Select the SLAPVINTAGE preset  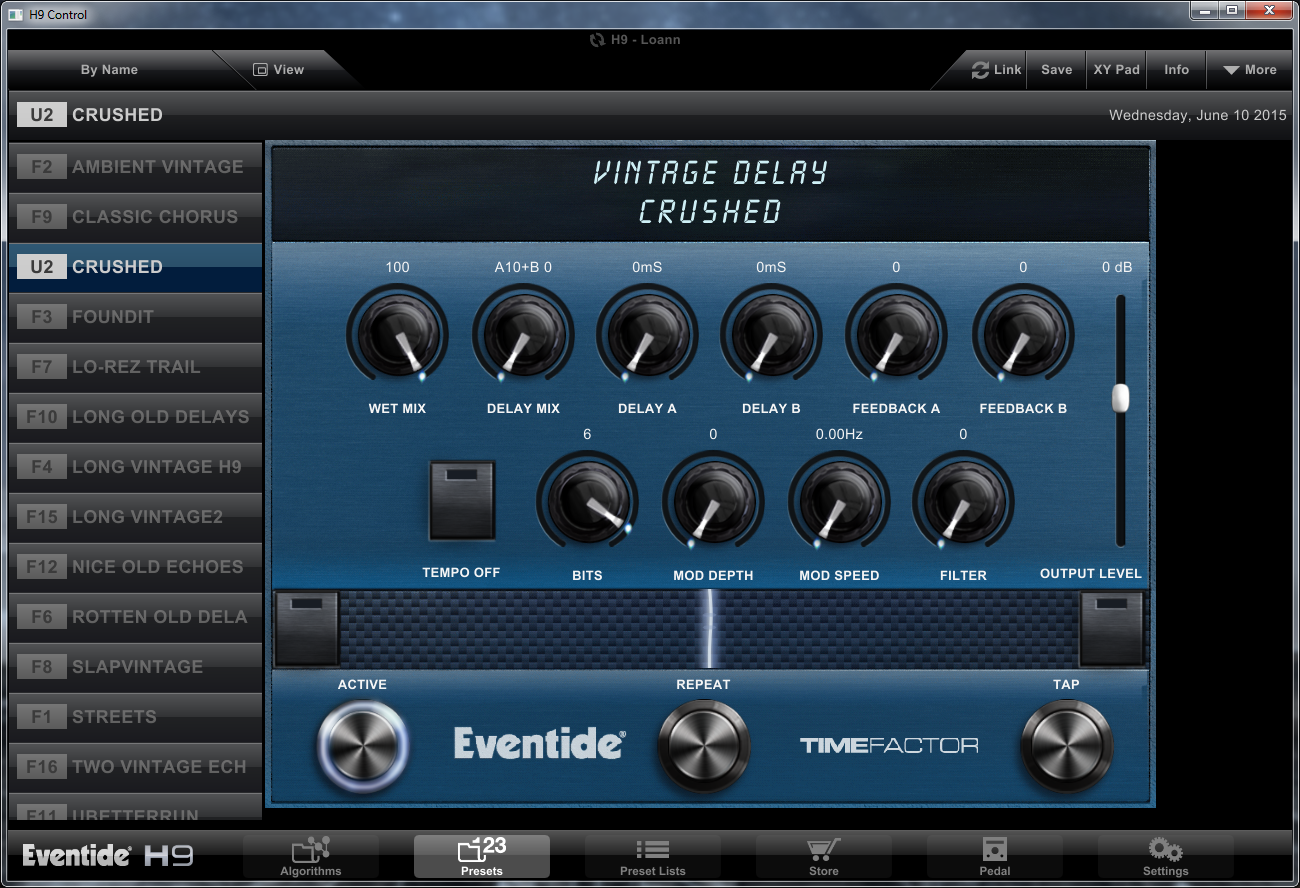pos(135,667)
